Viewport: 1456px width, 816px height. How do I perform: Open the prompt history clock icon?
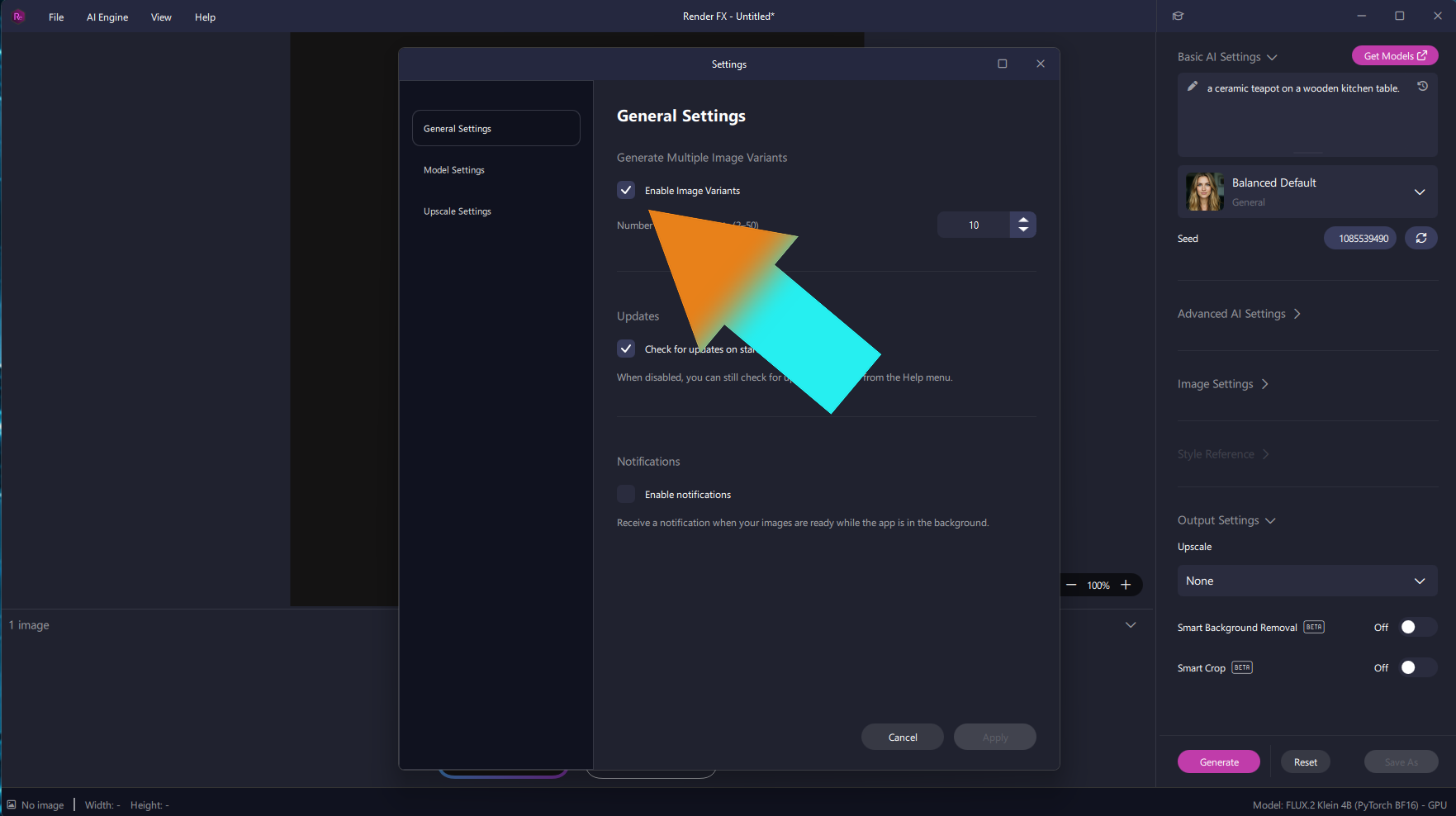pos(1422,86)
